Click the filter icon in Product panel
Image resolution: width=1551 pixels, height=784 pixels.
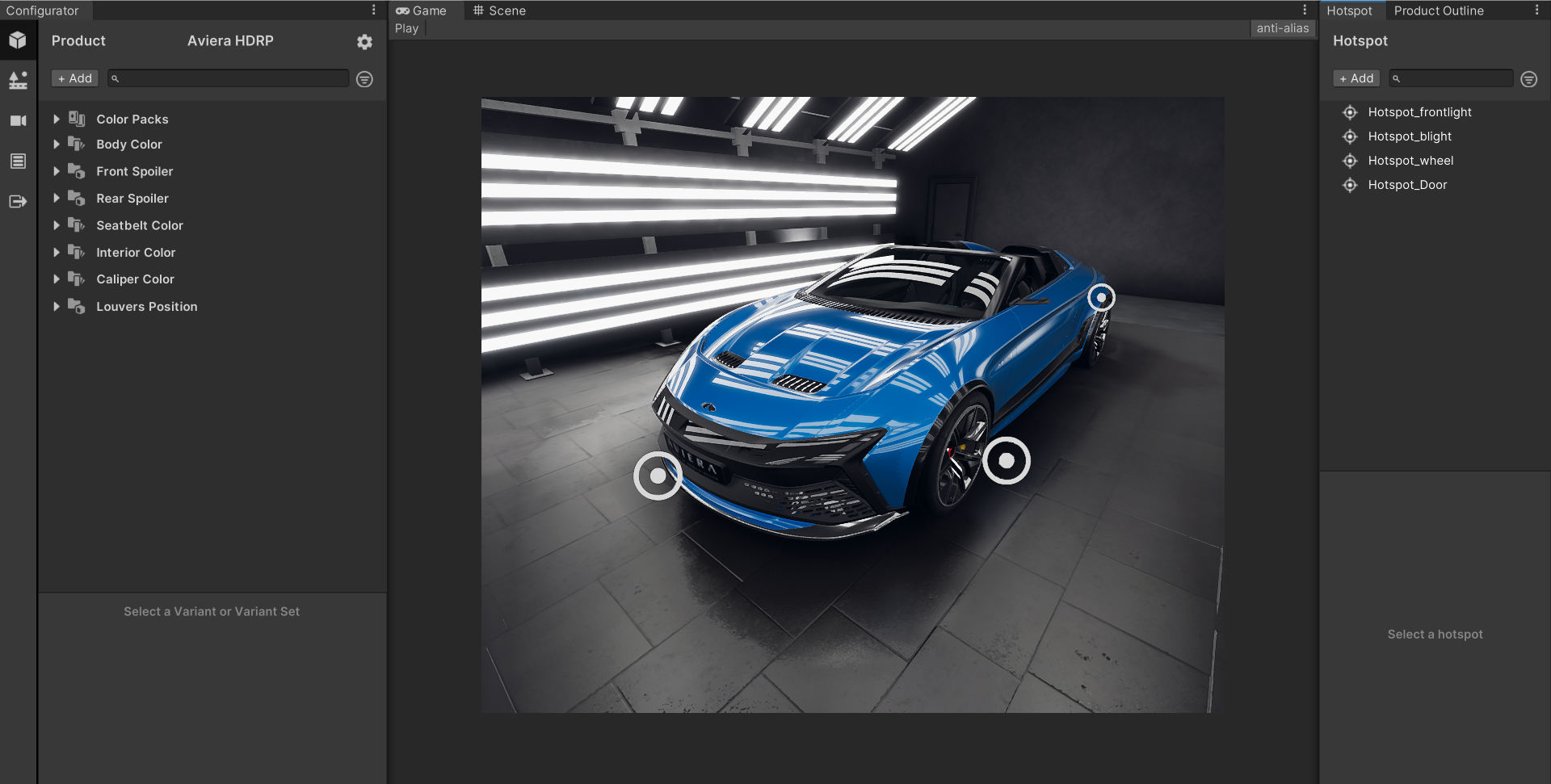tap(364, 79)
